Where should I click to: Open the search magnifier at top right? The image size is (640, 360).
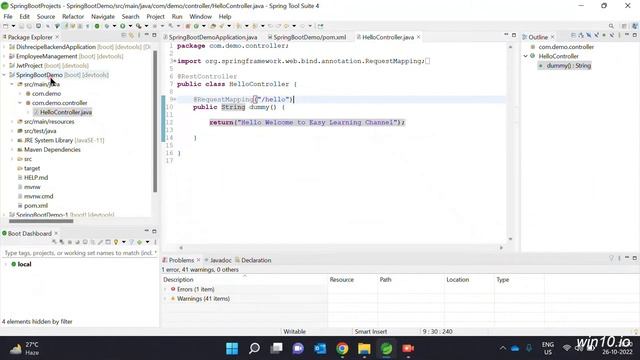(x=611, y=26)
